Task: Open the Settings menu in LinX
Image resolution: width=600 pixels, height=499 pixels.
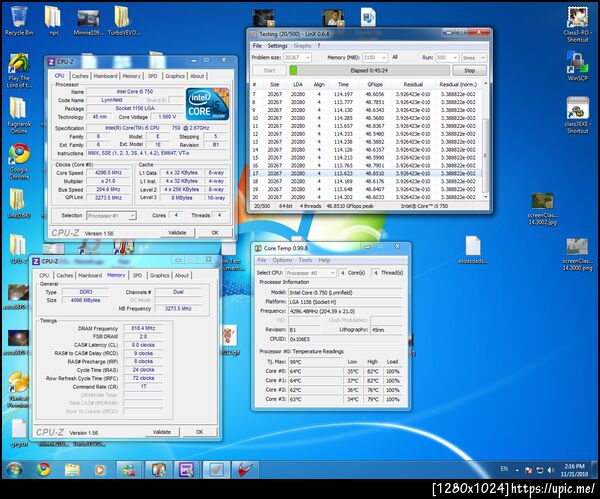Action: click(277, 46)
